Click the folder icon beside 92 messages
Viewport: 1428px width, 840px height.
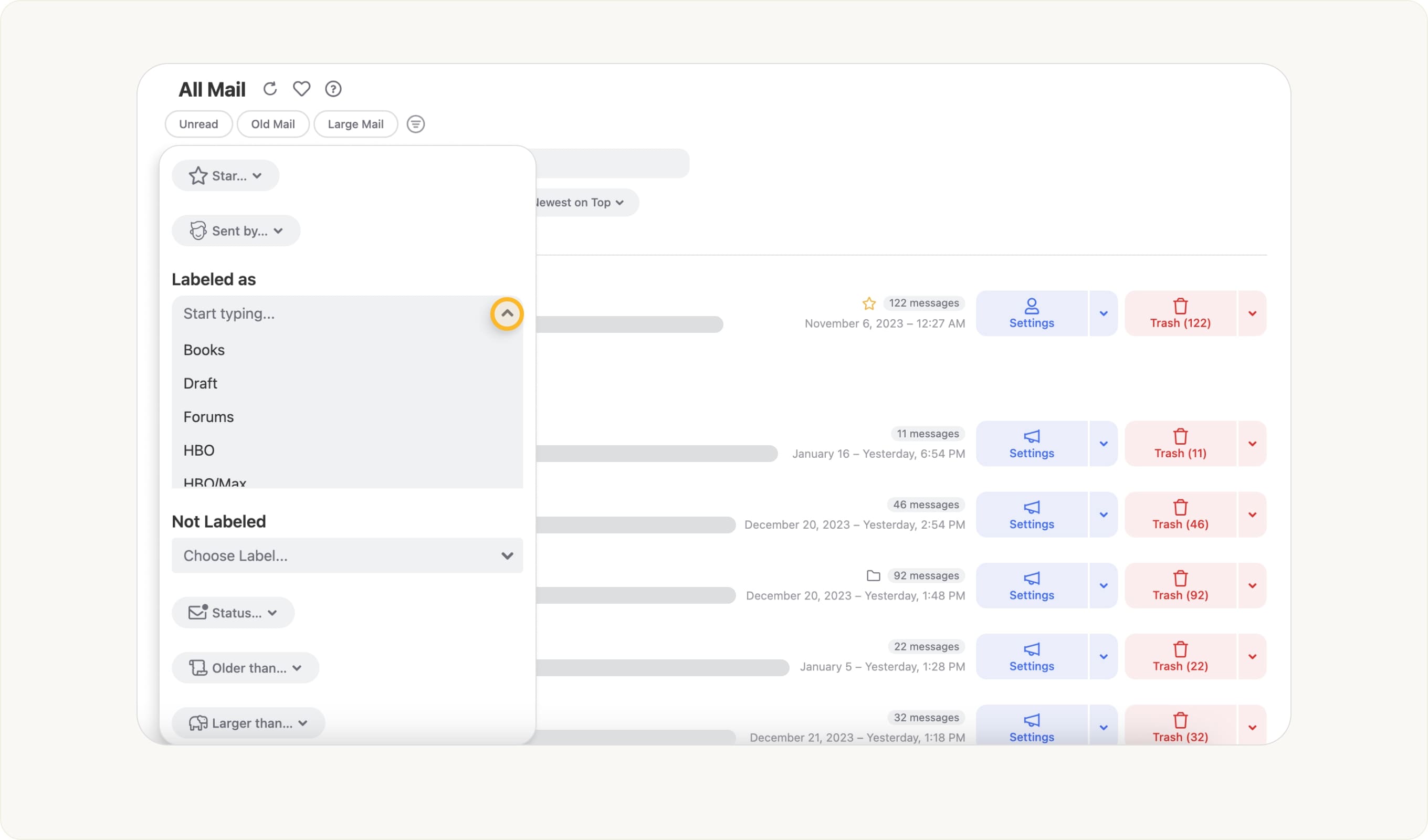tap(873, 575)
